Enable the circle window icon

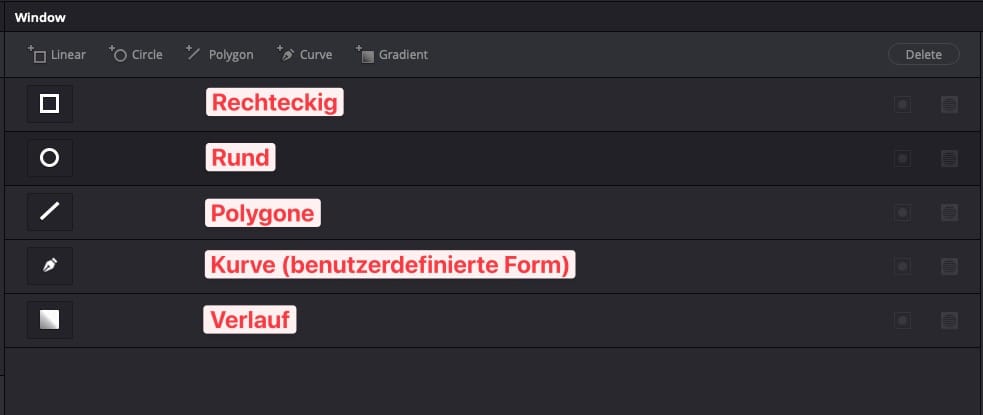tap(50, 157)
